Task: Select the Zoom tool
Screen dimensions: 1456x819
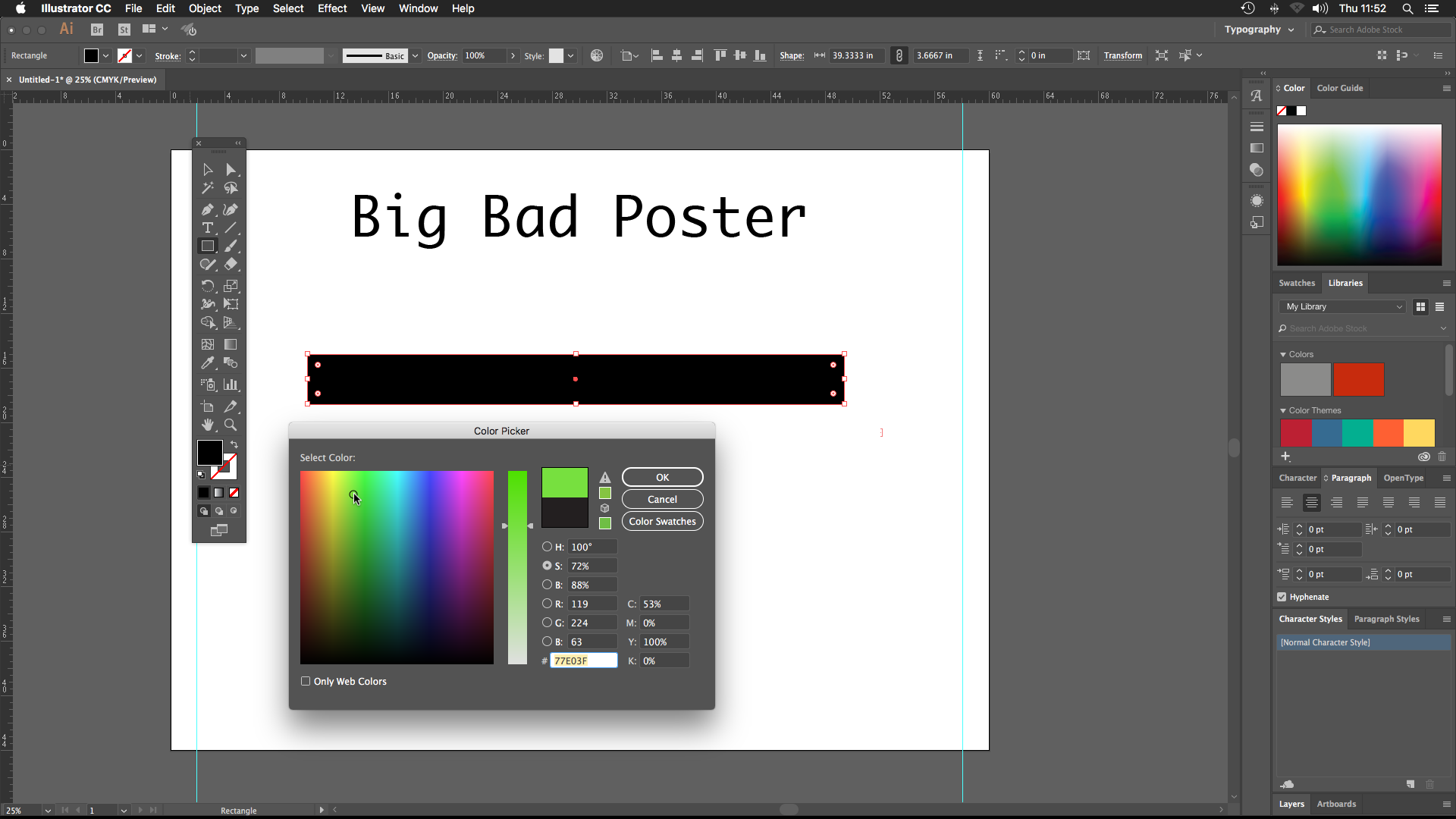Action: point(231,425)
